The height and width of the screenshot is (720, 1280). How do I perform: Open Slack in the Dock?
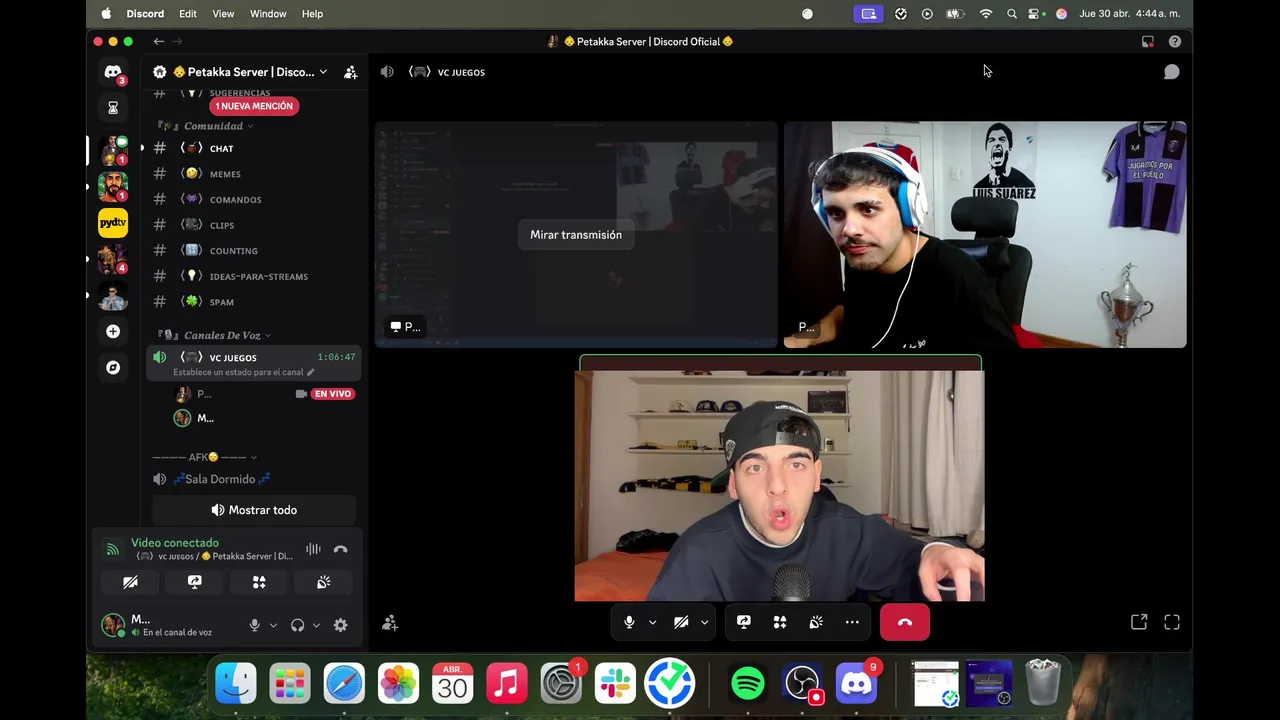615,684
